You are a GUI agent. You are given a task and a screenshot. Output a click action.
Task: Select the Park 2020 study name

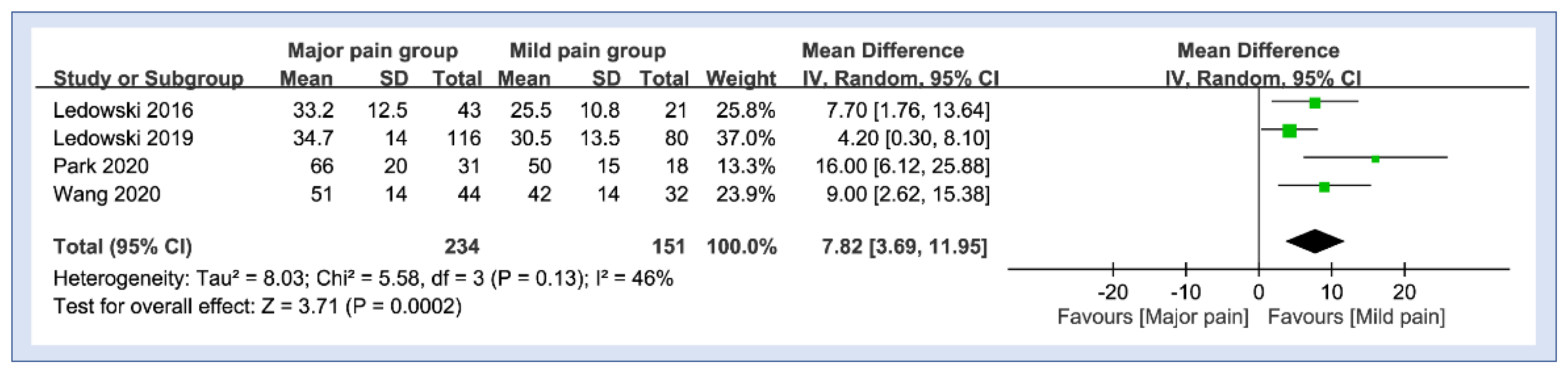click(x=101, y=166)
